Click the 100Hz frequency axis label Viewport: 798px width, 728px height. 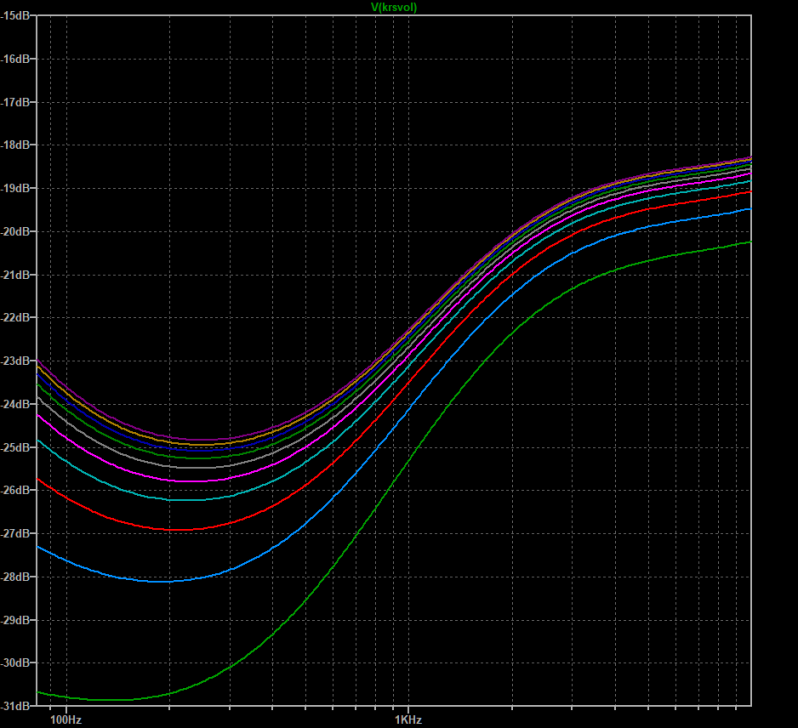click(x=65, y=719)
